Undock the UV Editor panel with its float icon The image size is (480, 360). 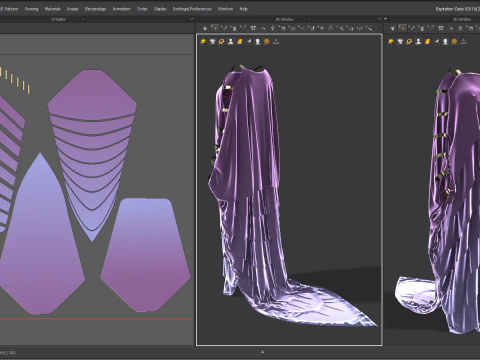tap(191, 19)
